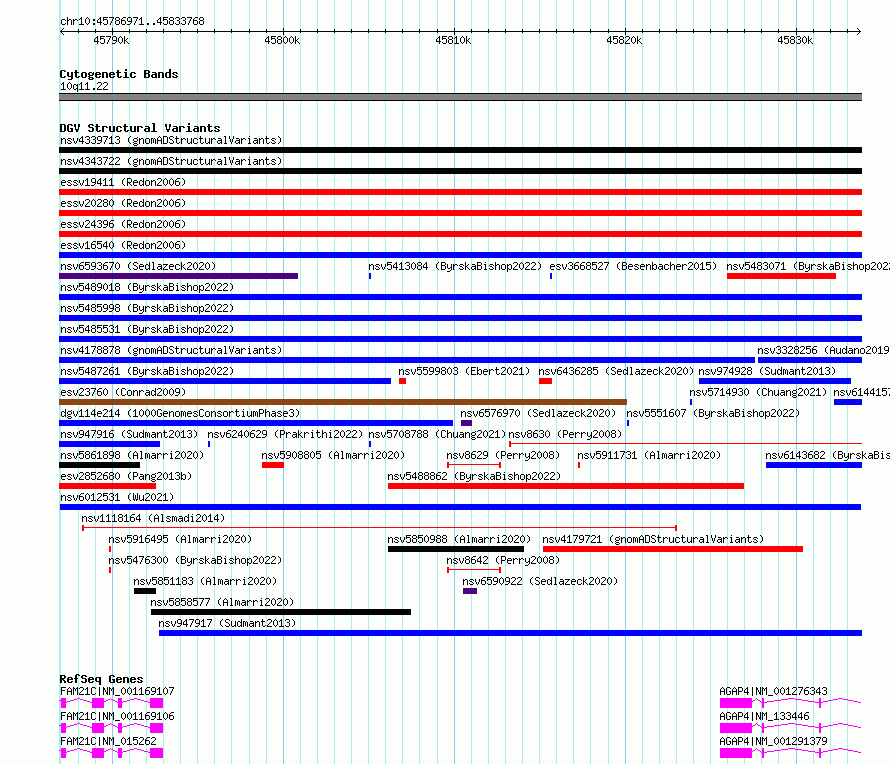890x764 pixels.
Task: Click nsv3328256 (Audano2019) label
Action: click(823, 350)
